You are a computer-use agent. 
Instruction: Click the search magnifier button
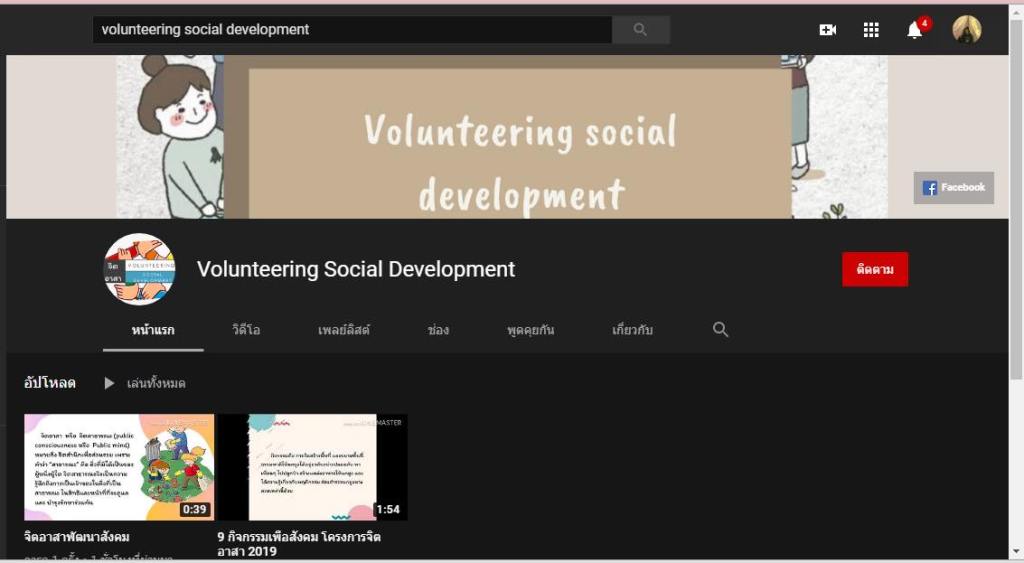click(640, 30)
